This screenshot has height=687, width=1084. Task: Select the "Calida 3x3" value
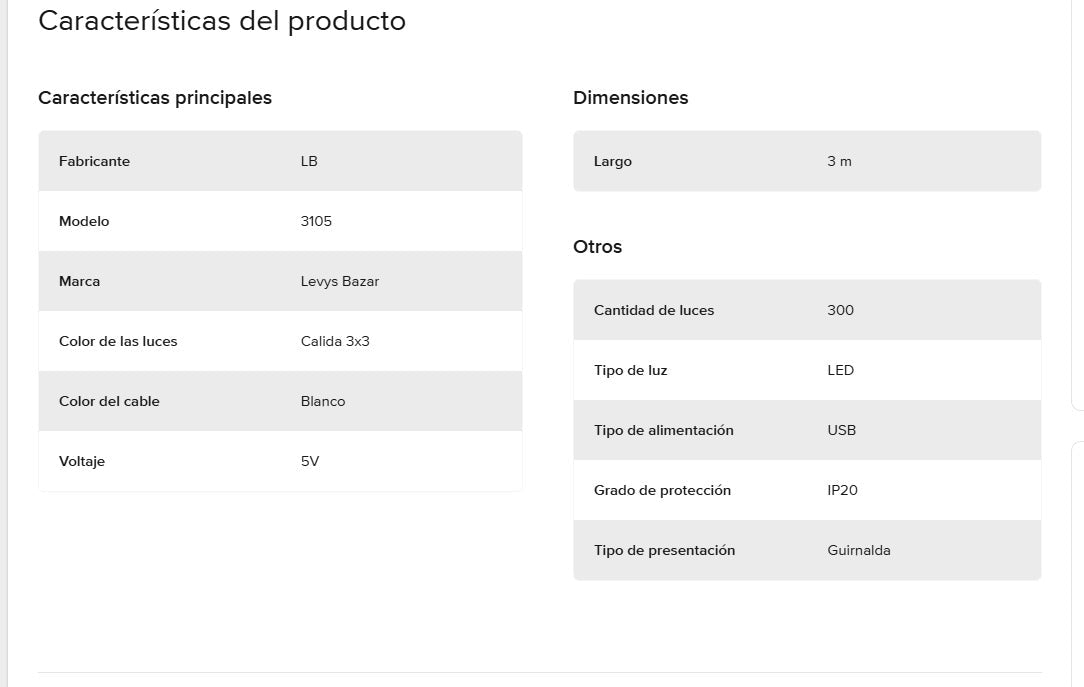click(335, 341)
